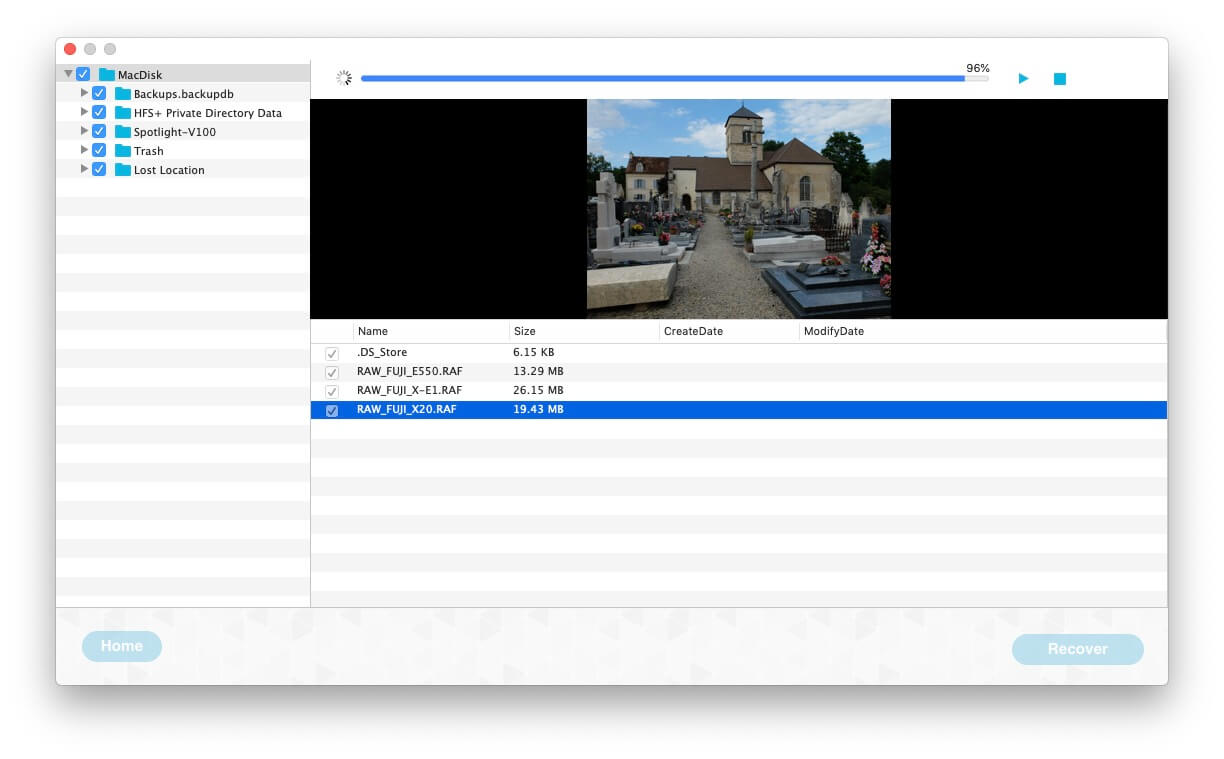Toggle checkbox for .DS_Store file
This screenshot has width=1224, height=759.
[x=332, y=353]
